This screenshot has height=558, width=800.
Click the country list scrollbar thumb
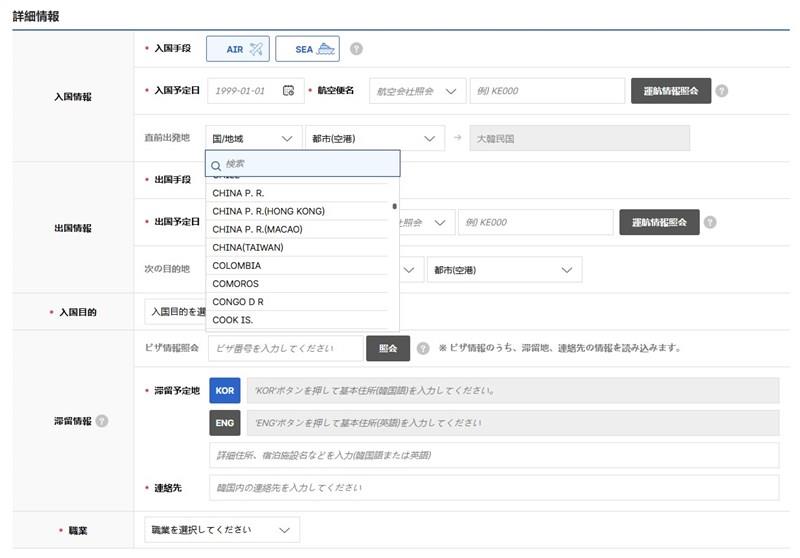click(x=395, y=208)
